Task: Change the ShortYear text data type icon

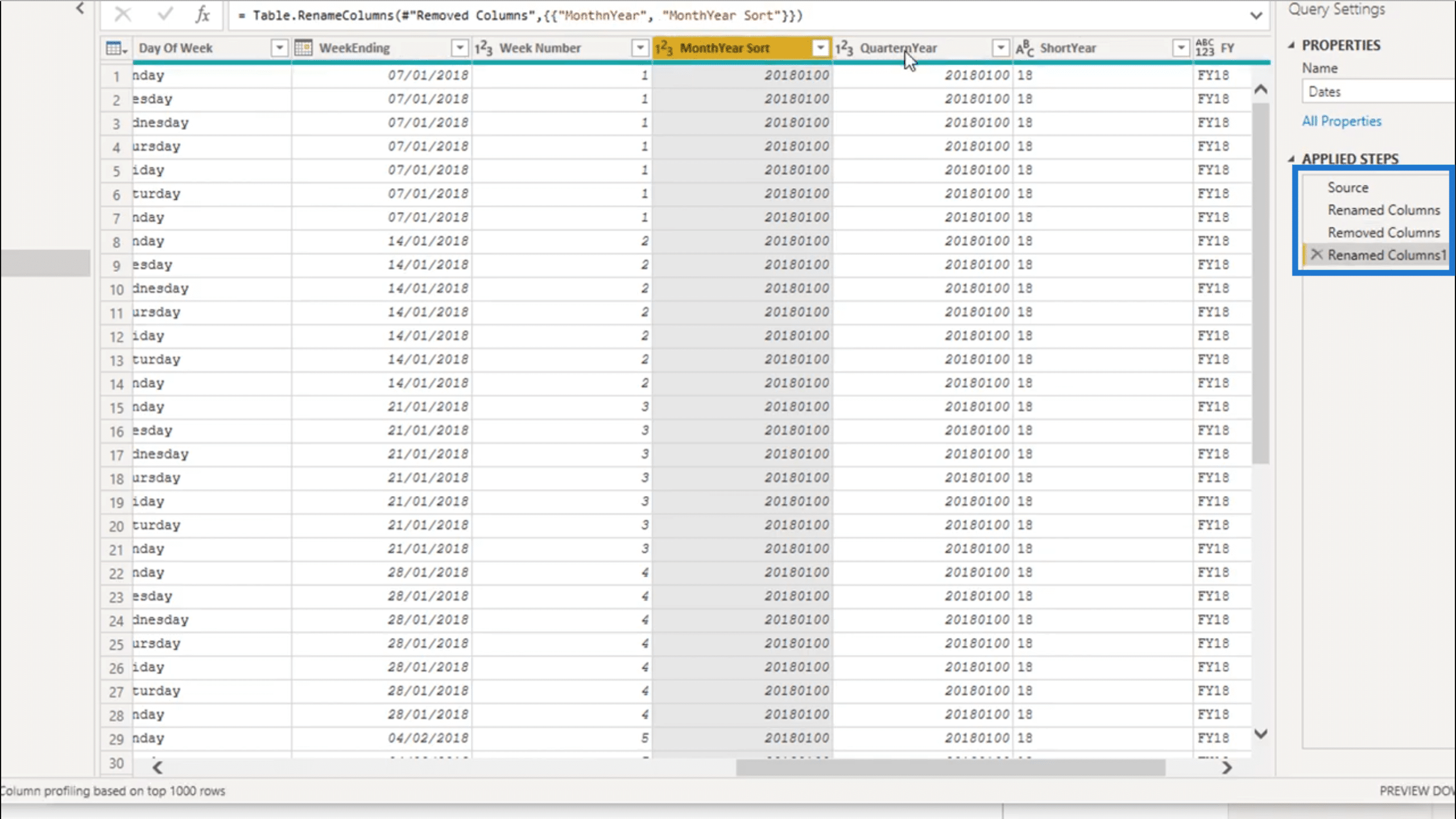Action: pyautogui.click(x=1025, y=48)
